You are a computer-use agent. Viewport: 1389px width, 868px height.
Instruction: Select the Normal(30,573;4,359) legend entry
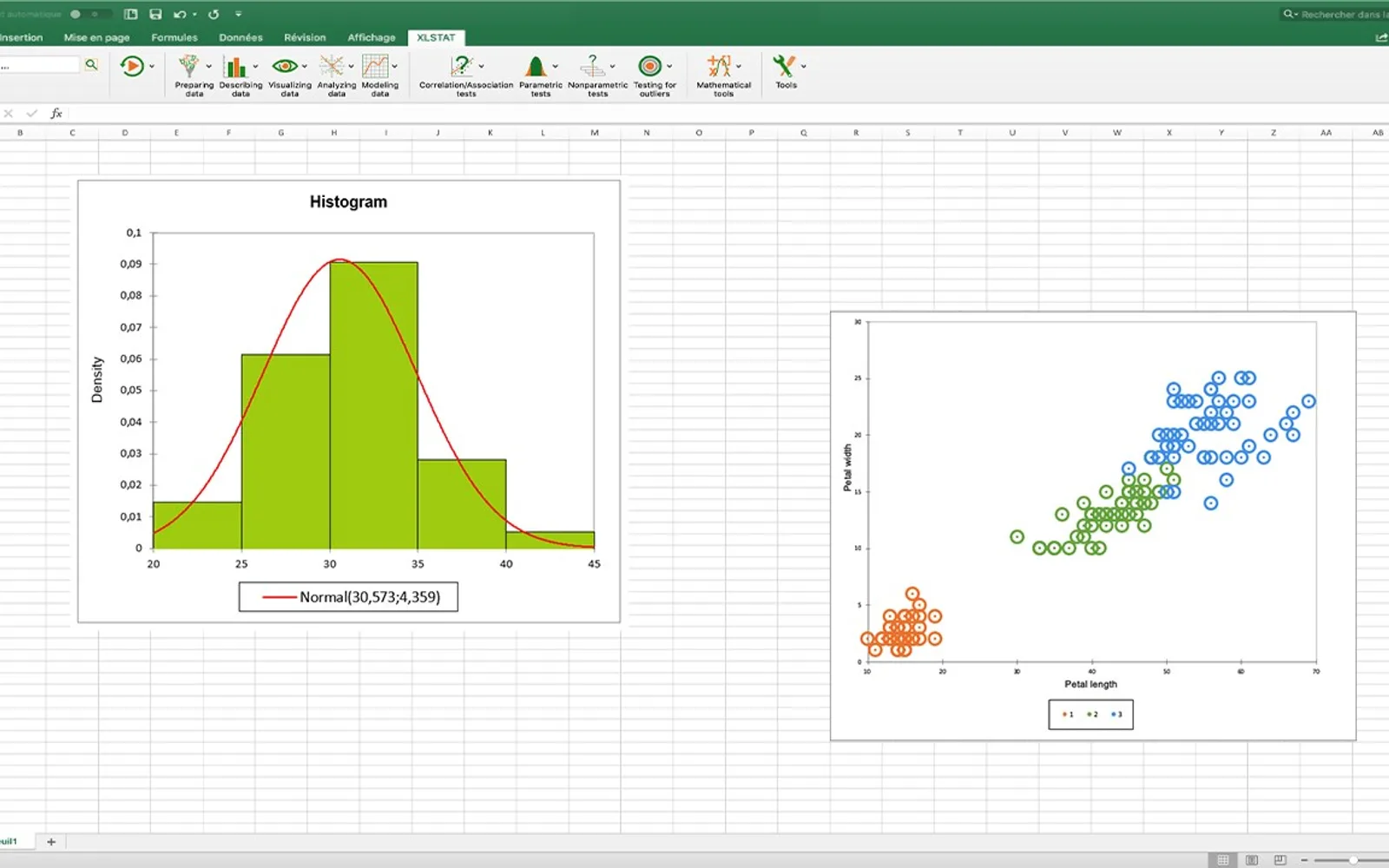tap(349, 597)
